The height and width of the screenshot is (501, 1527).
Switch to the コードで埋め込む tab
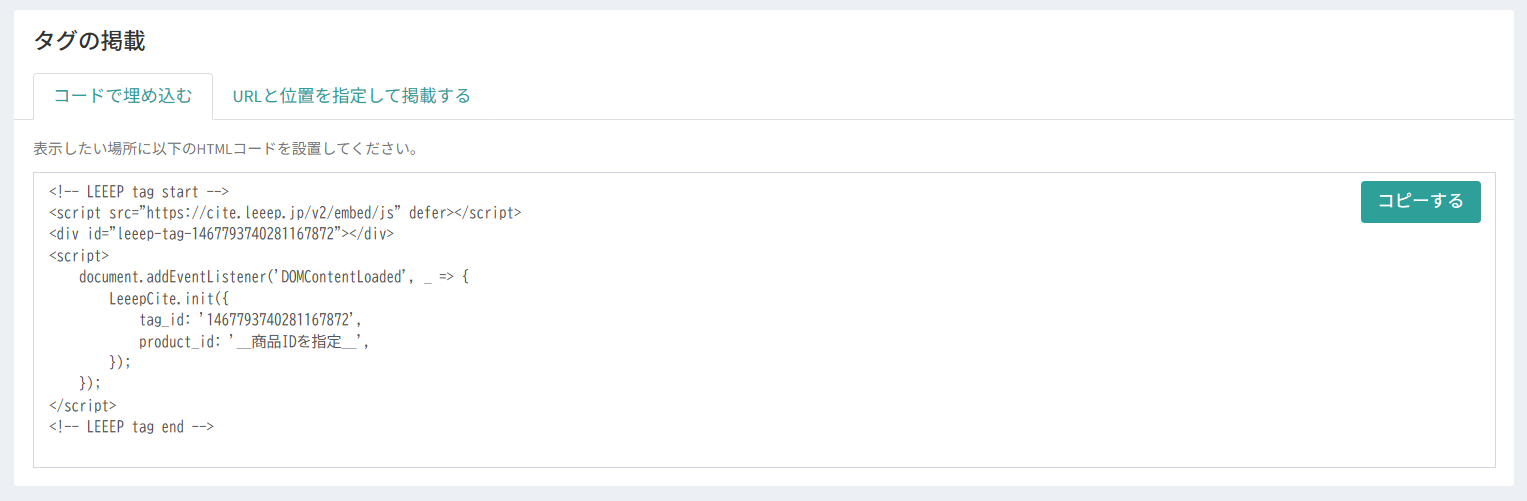tap(122, 97)
